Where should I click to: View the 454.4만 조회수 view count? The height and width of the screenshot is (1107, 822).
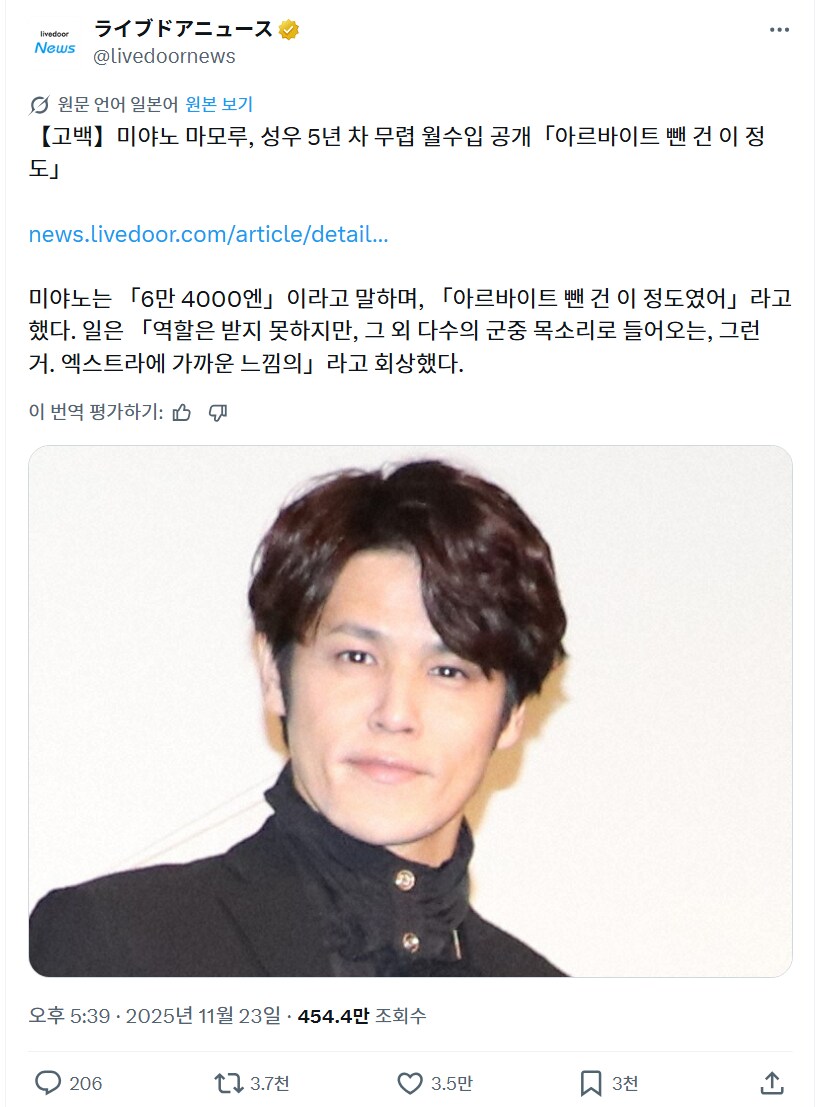click(362, 1016)
